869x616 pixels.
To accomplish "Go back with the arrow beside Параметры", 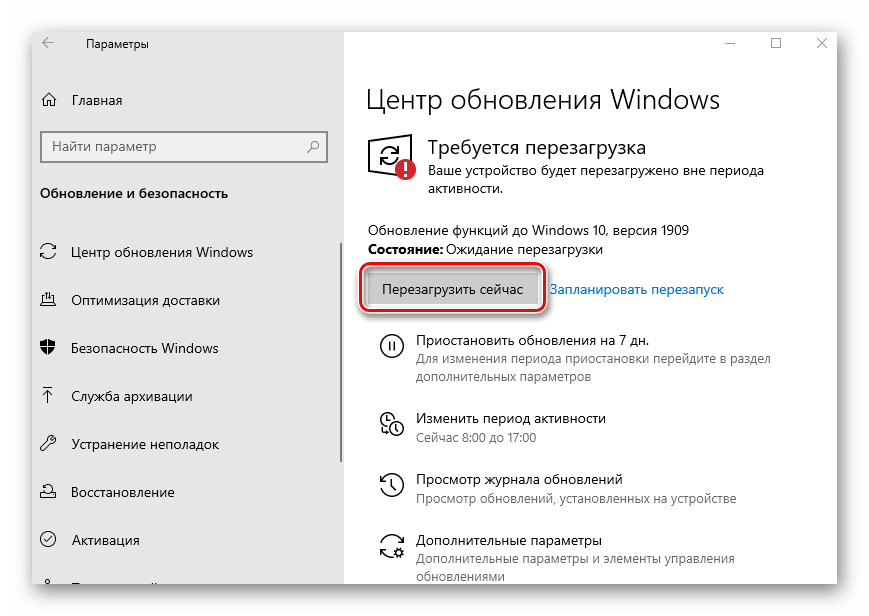I will pyautogui.click(x=48, y=43).
